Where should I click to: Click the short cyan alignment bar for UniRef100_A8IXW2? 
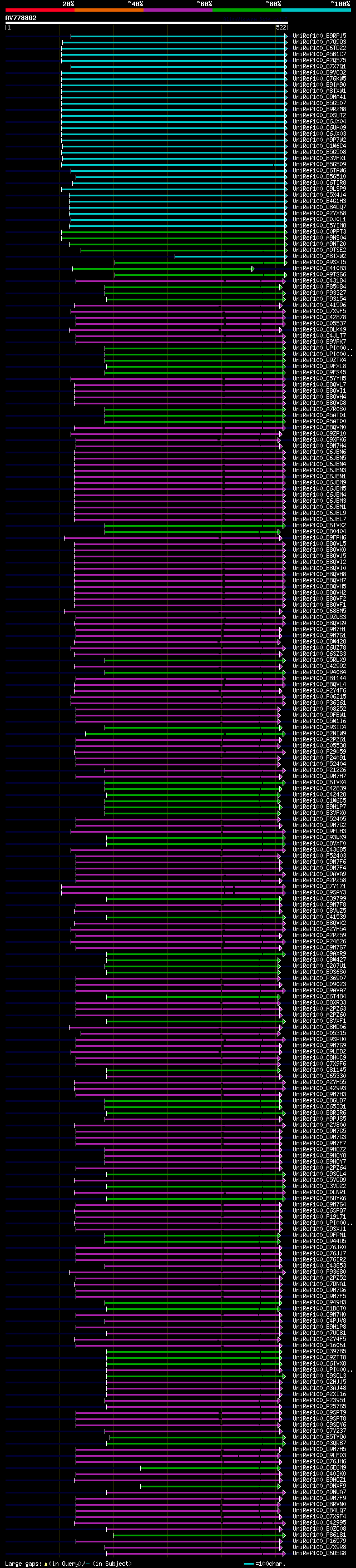231,256
